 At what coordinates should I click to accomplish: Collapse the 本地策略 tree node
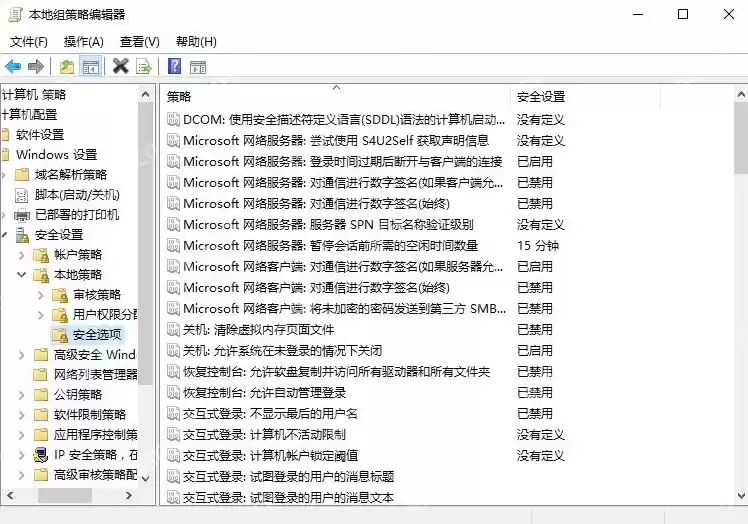click(21, 275)
